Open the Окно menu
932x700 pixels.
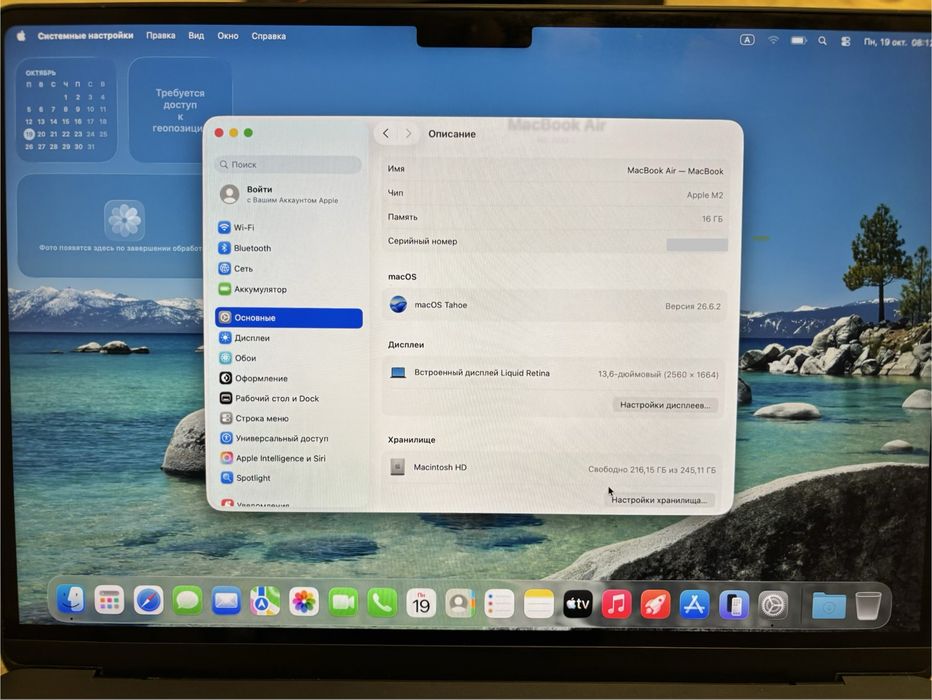point(228,36)
